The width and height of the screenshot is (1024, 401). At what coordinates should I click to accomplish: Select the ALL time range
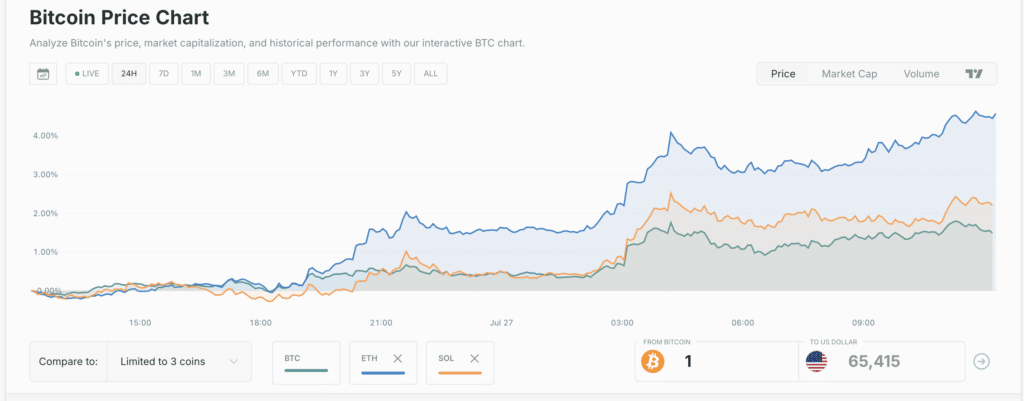point(430,74)
